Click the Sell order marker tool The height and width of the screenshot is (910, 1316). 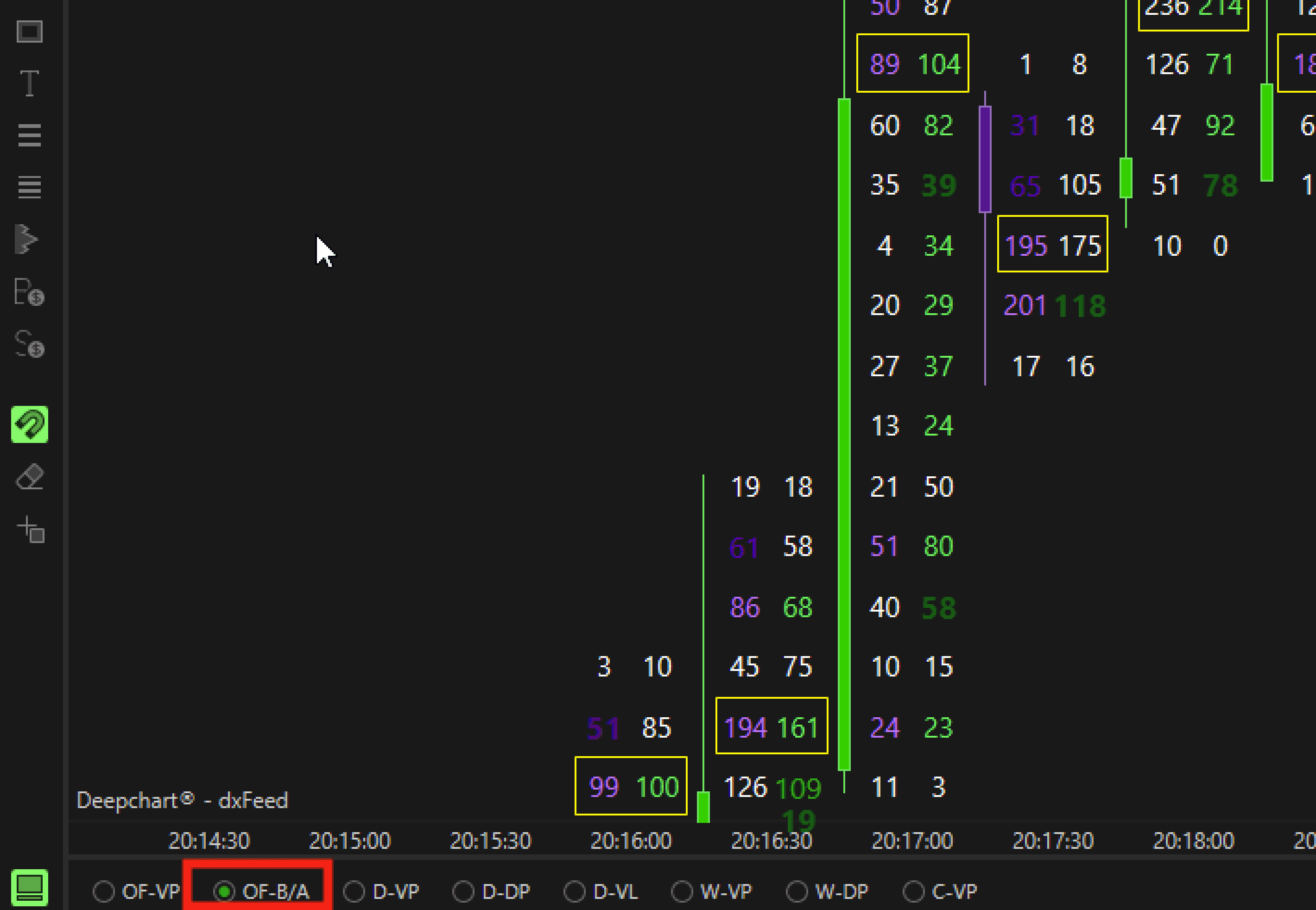[x=29, y=344]
